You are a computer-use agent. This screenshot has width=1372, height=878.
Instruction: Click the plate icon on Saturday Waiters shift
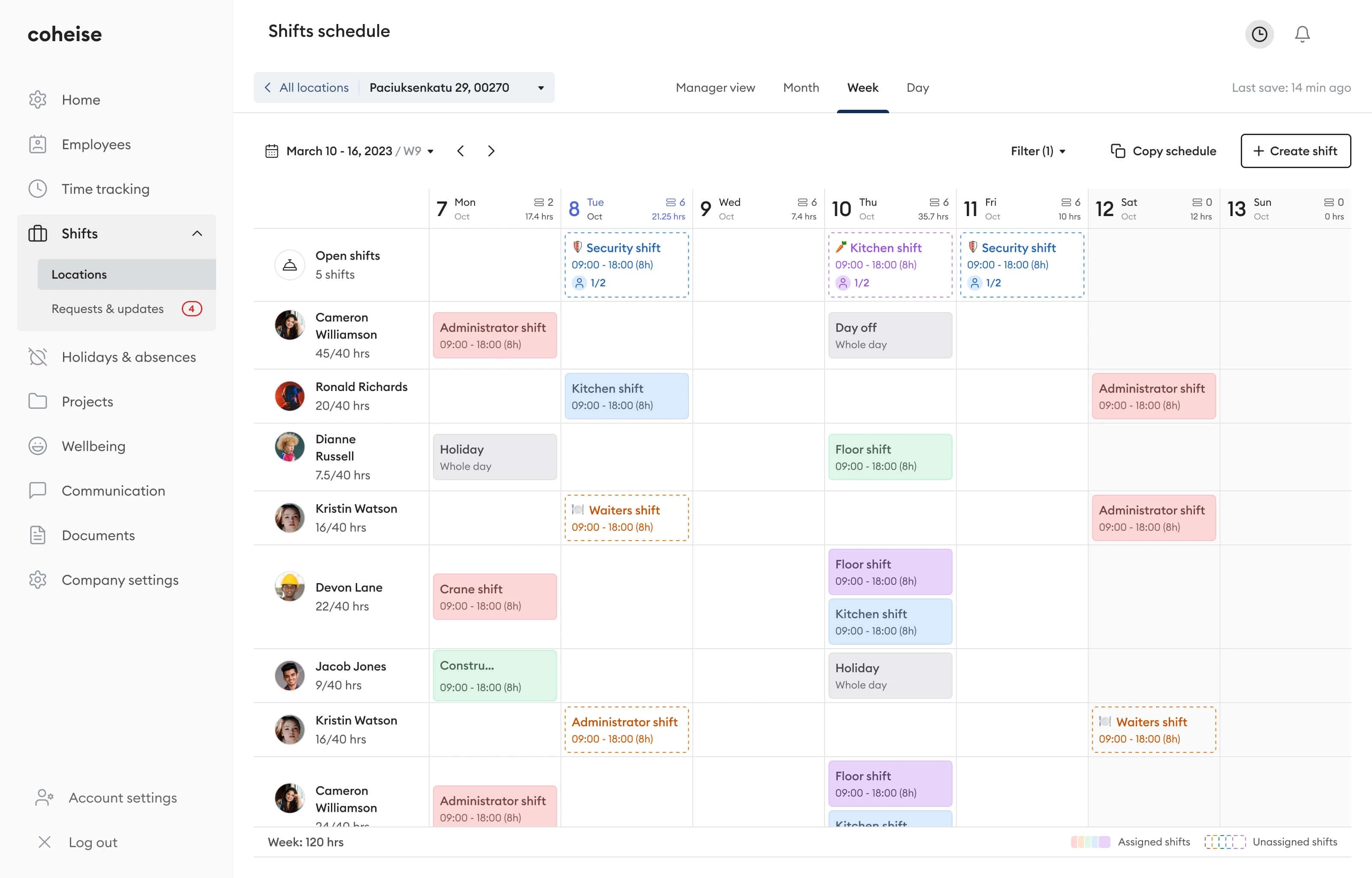1104,722
